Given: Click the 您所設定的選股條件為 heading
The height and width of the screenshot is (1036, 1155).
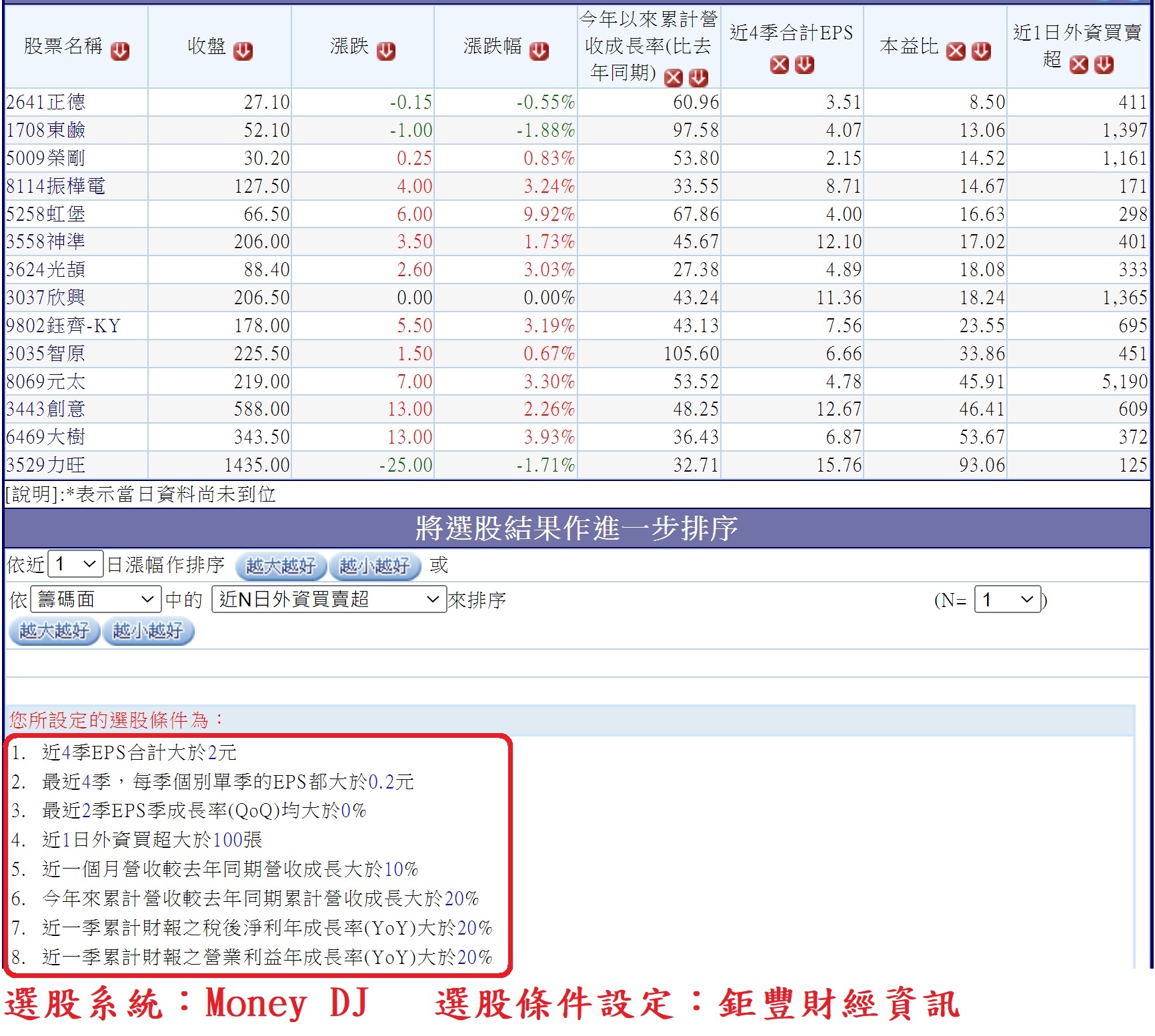Looking at the screenshot, I should (x=117, y=720).
